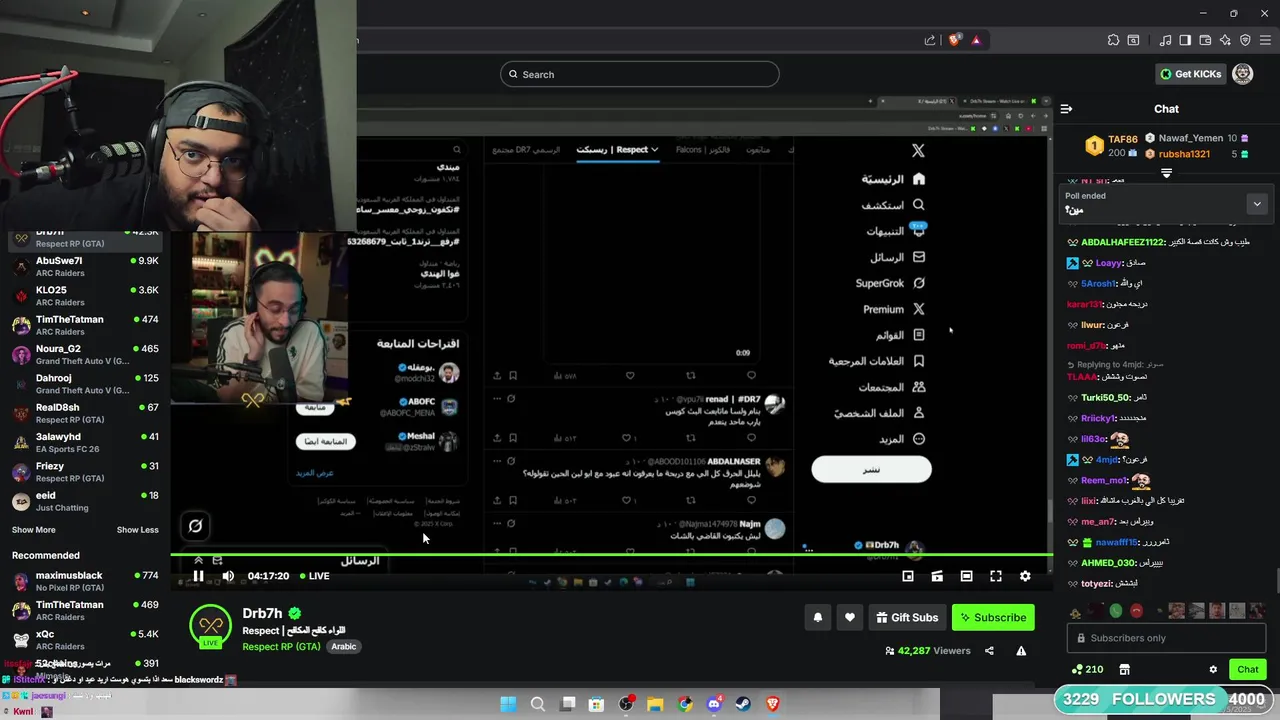Report the stream warning icon
1280x720 pixels.
[1021, 651]
